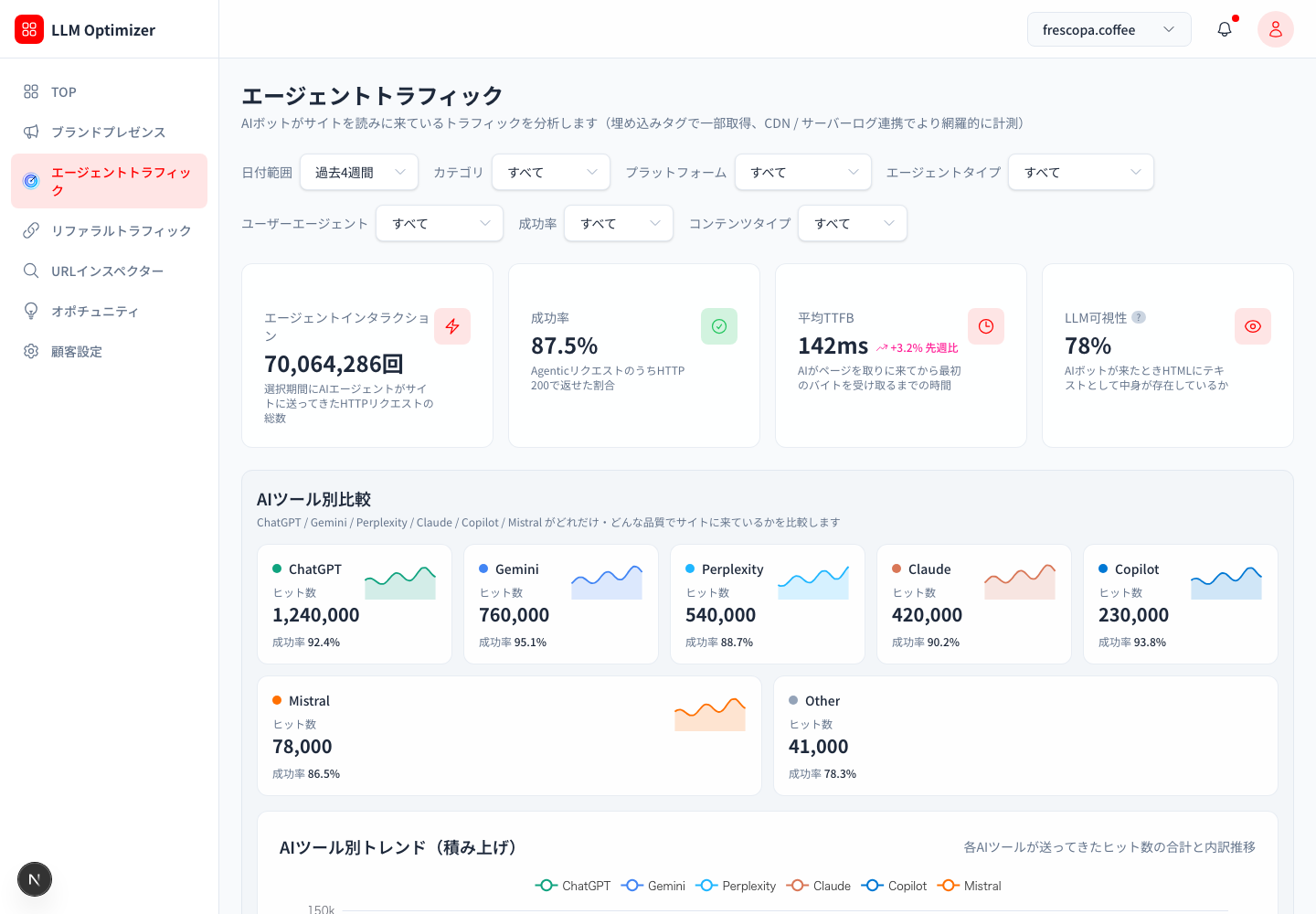Click the Mistral sparkline chart
The width and height of the screenshot is (1316, 914).
pyautogui.click(x=710, y=714)
